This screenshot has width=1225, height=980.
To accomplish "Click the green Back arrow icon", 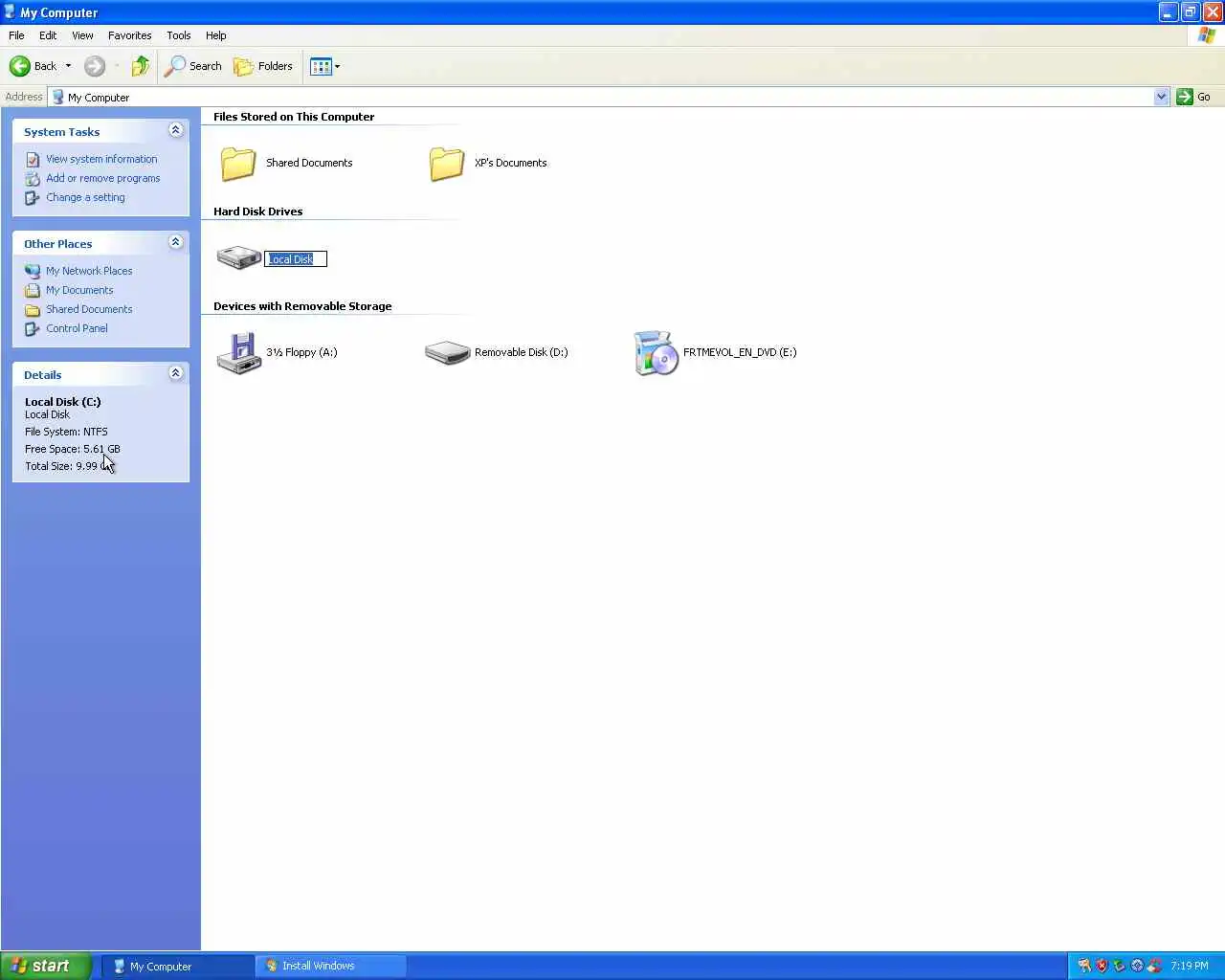I will (19, 66).
